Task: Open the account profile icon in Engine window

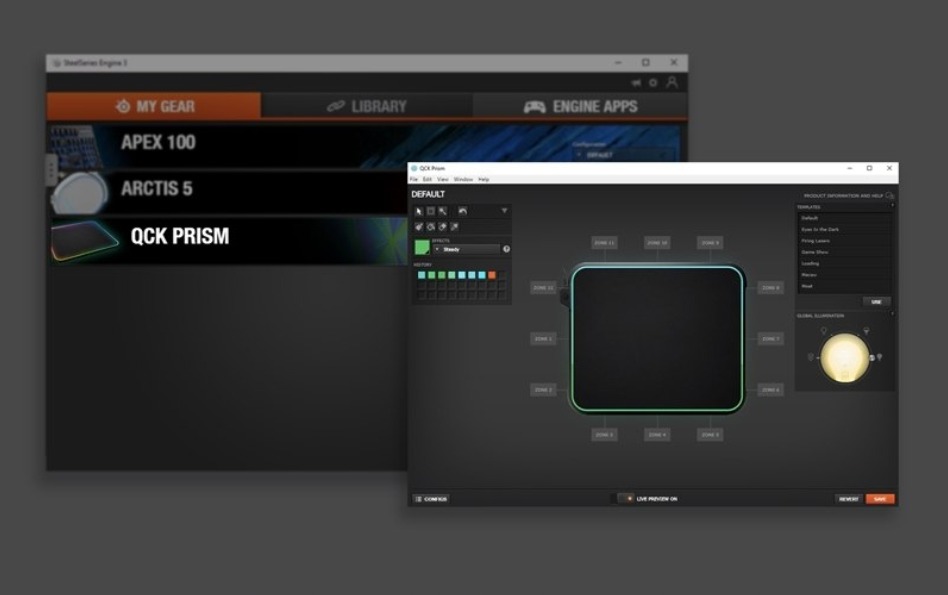Action: click(x=672, y=82)
